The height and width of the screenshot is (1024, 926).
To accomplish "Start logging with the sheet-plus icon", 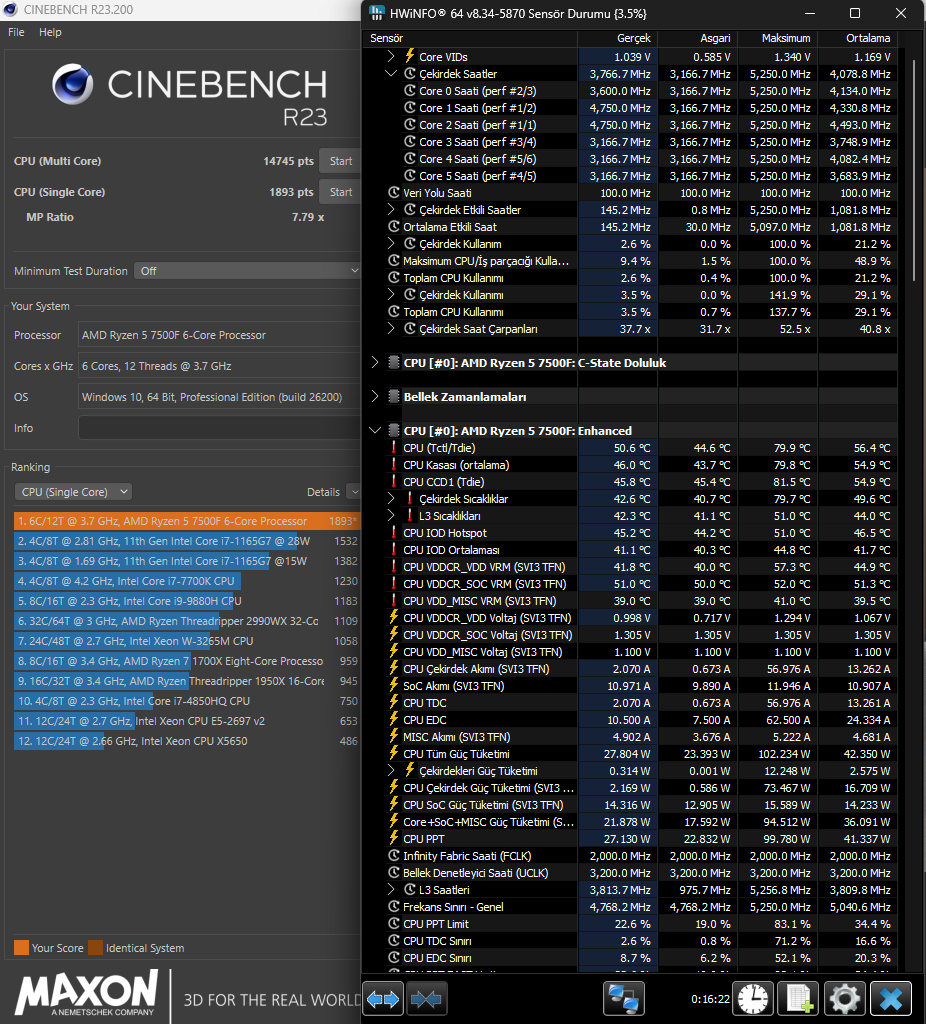I will [x=799, y=999].
